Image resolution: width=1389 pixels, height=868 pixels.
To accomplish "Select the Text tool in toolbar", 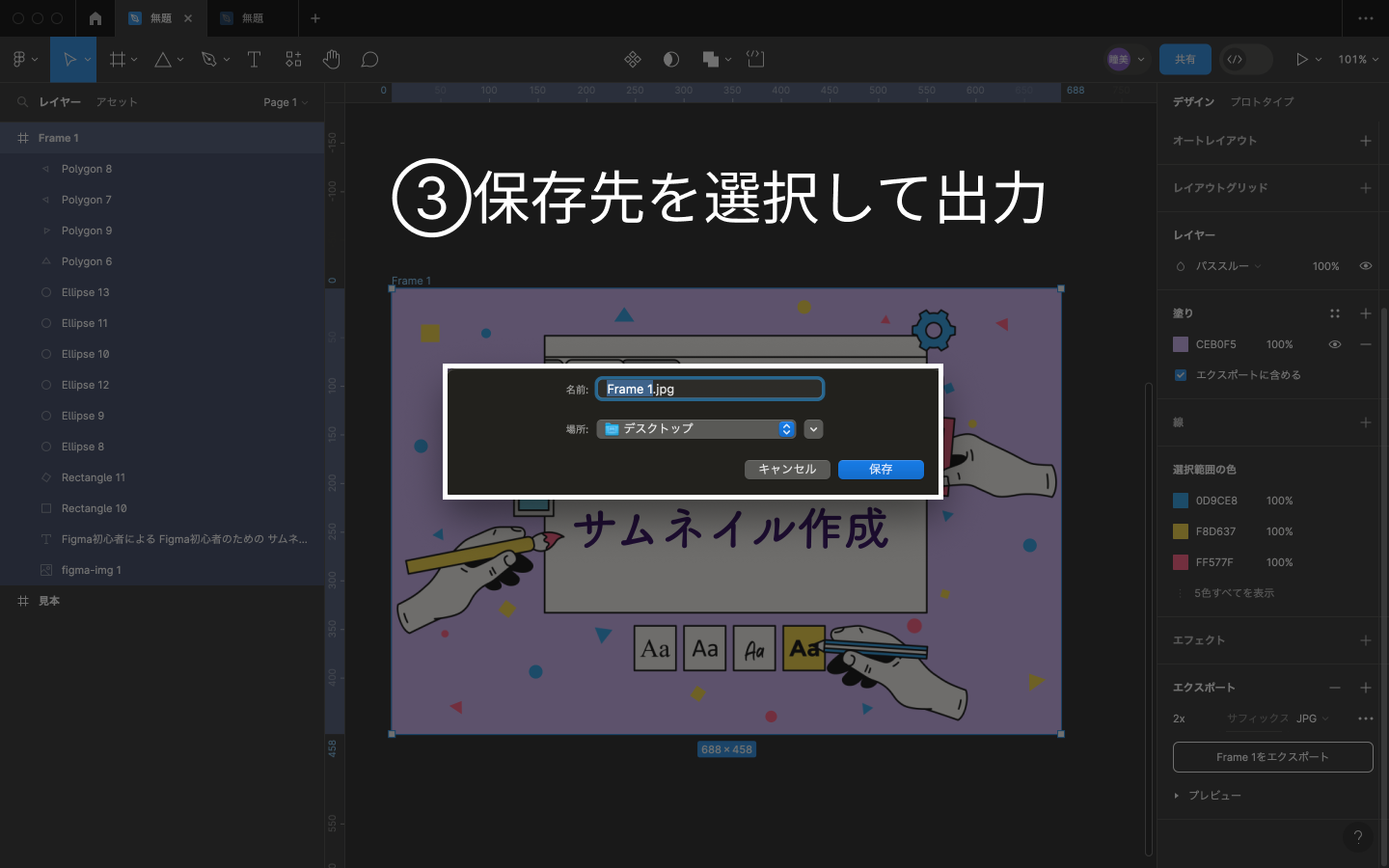I will pyautogui.click(x=255, y=60).
